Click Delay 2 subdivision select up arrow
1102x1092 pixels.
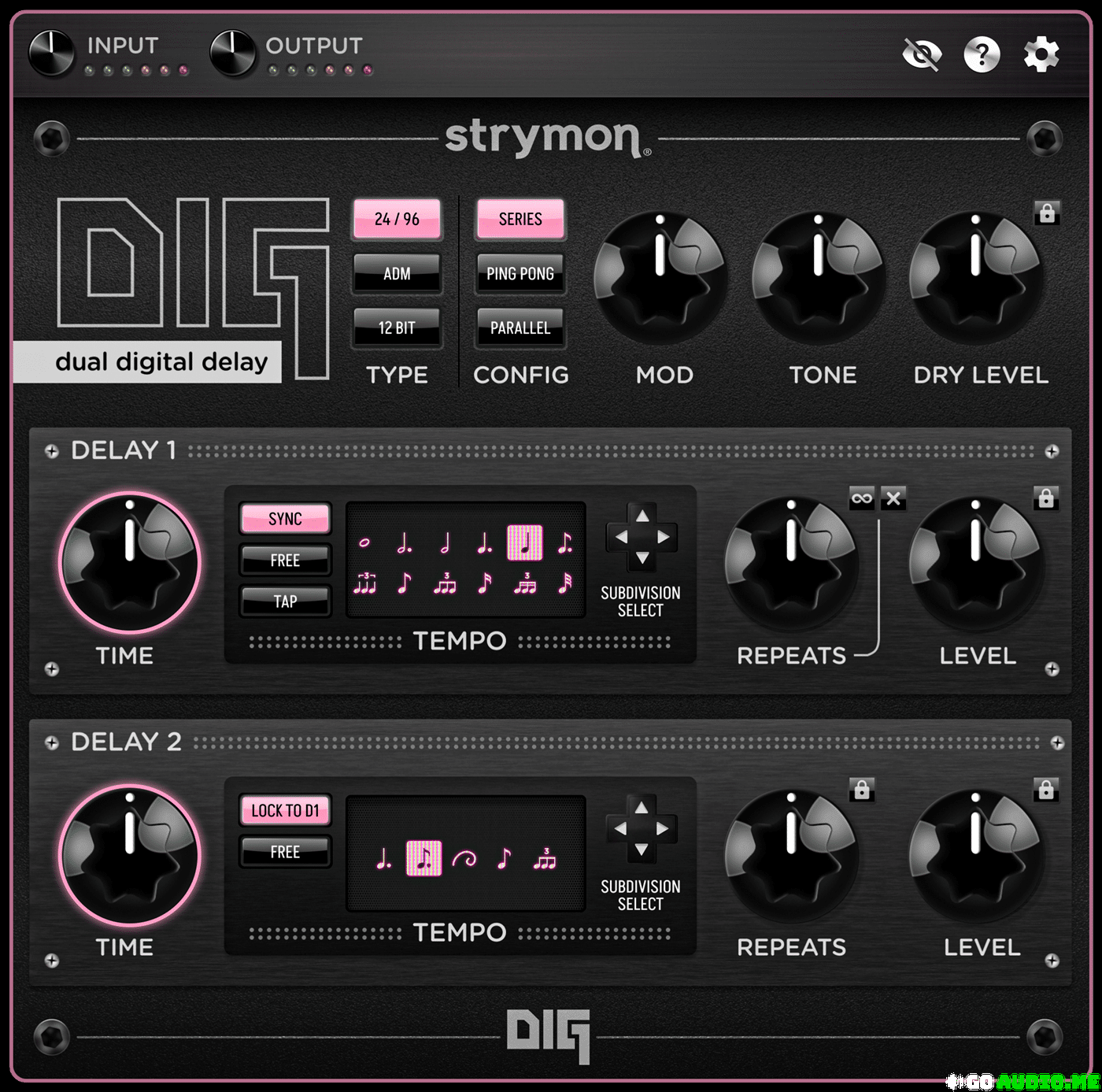pyautogui.click(x=642, y=808)
